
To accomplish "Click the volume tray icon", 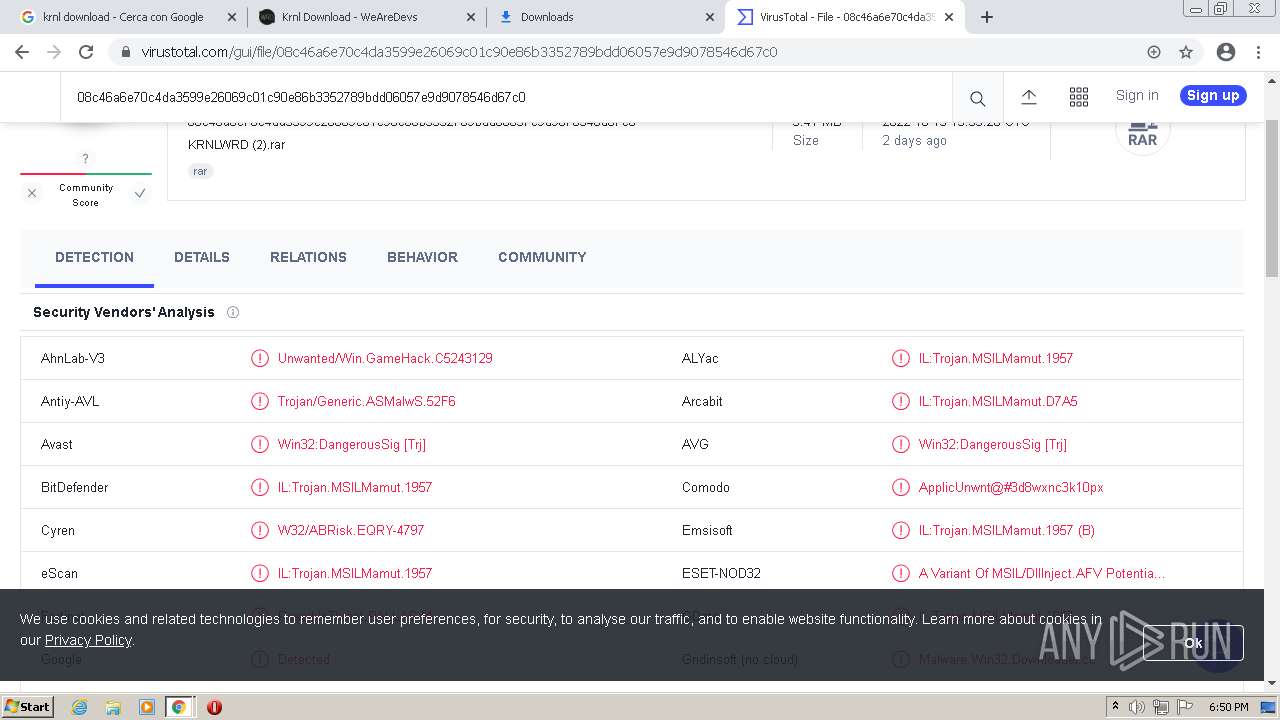I will click(1137, 707).
